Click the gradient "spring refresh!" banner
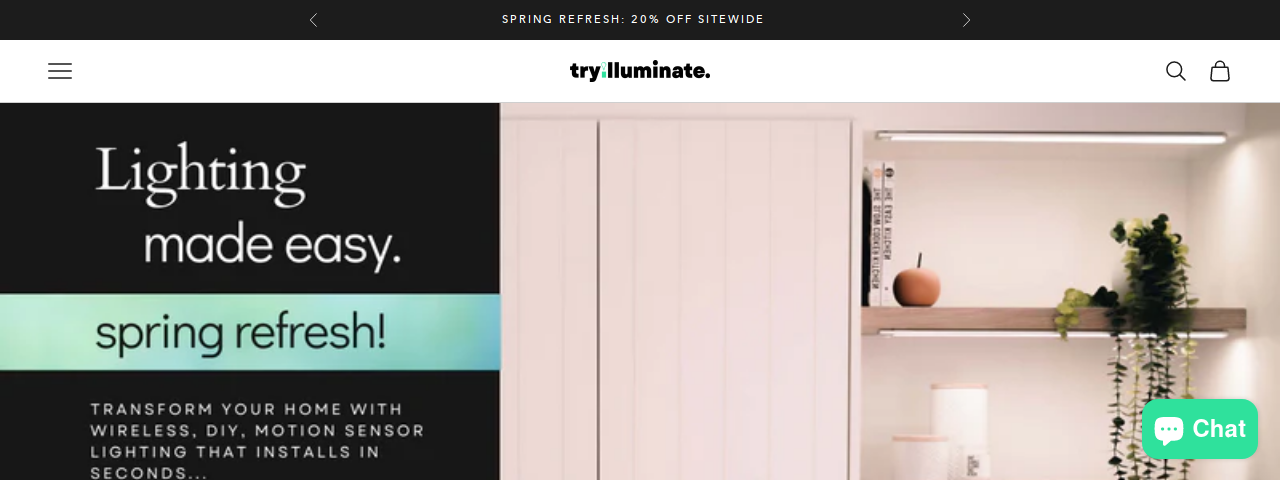The width and height of the screenshot is (1280, 480). [250, 333]
